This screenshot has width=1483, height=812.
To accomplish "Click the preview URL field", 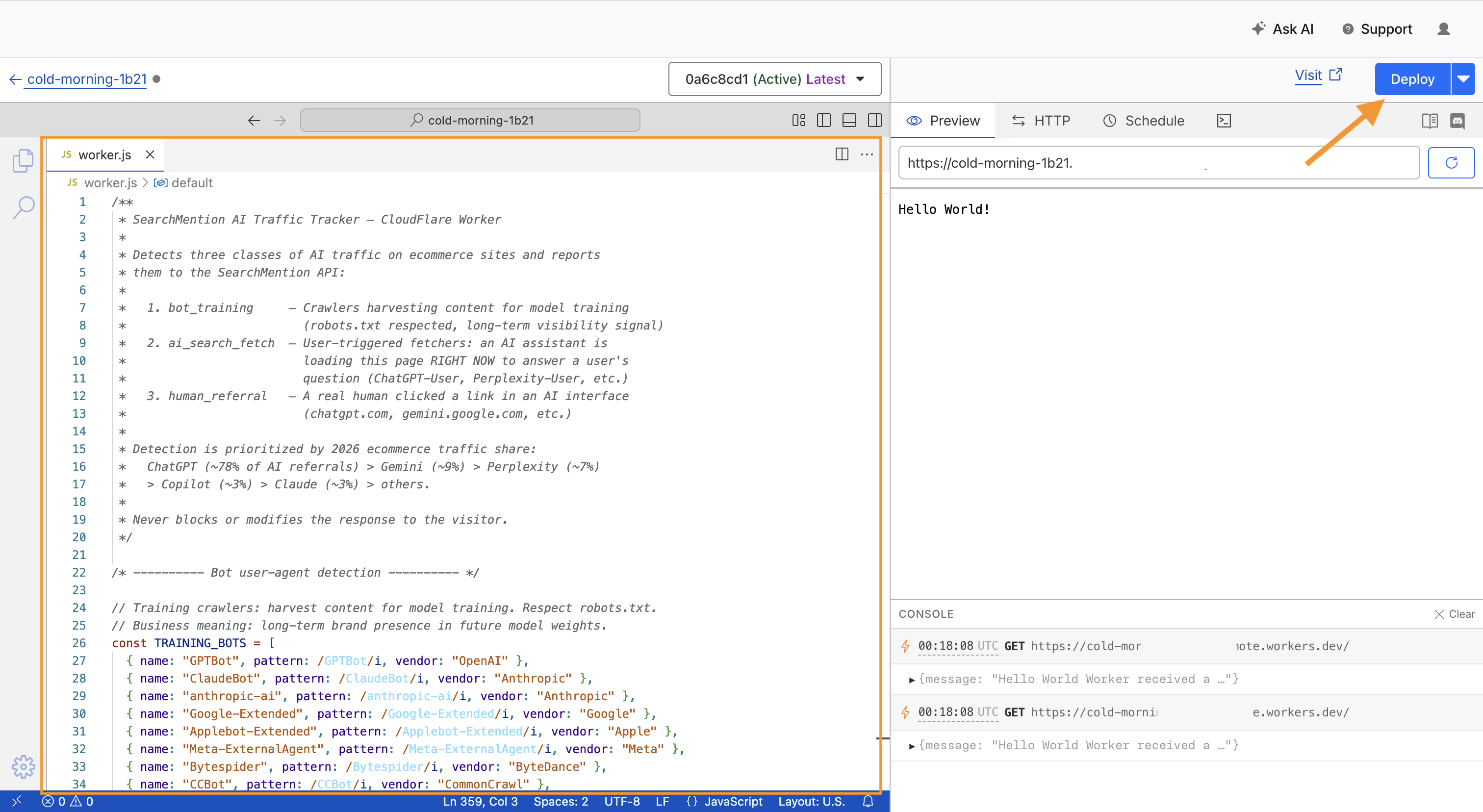I will 1158,163.
